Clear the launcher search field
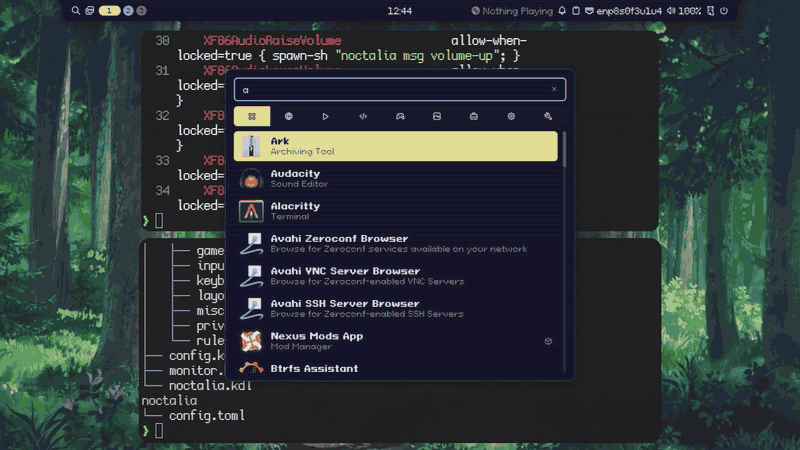Screen dimensions: 800x450 tap(554, 89)
